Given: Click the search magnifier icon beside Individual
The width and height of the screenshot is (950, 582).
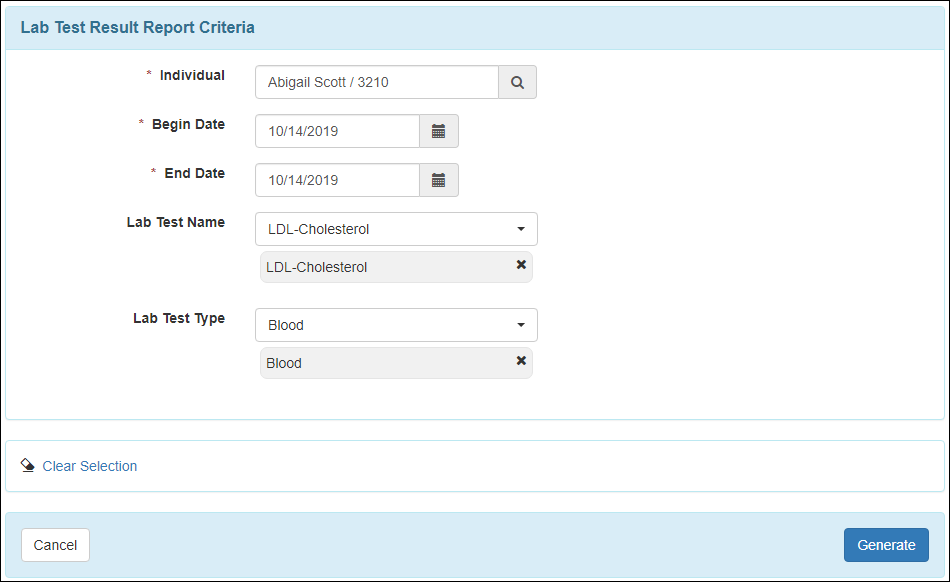Looking at the screenshot, I should (517, 83).
